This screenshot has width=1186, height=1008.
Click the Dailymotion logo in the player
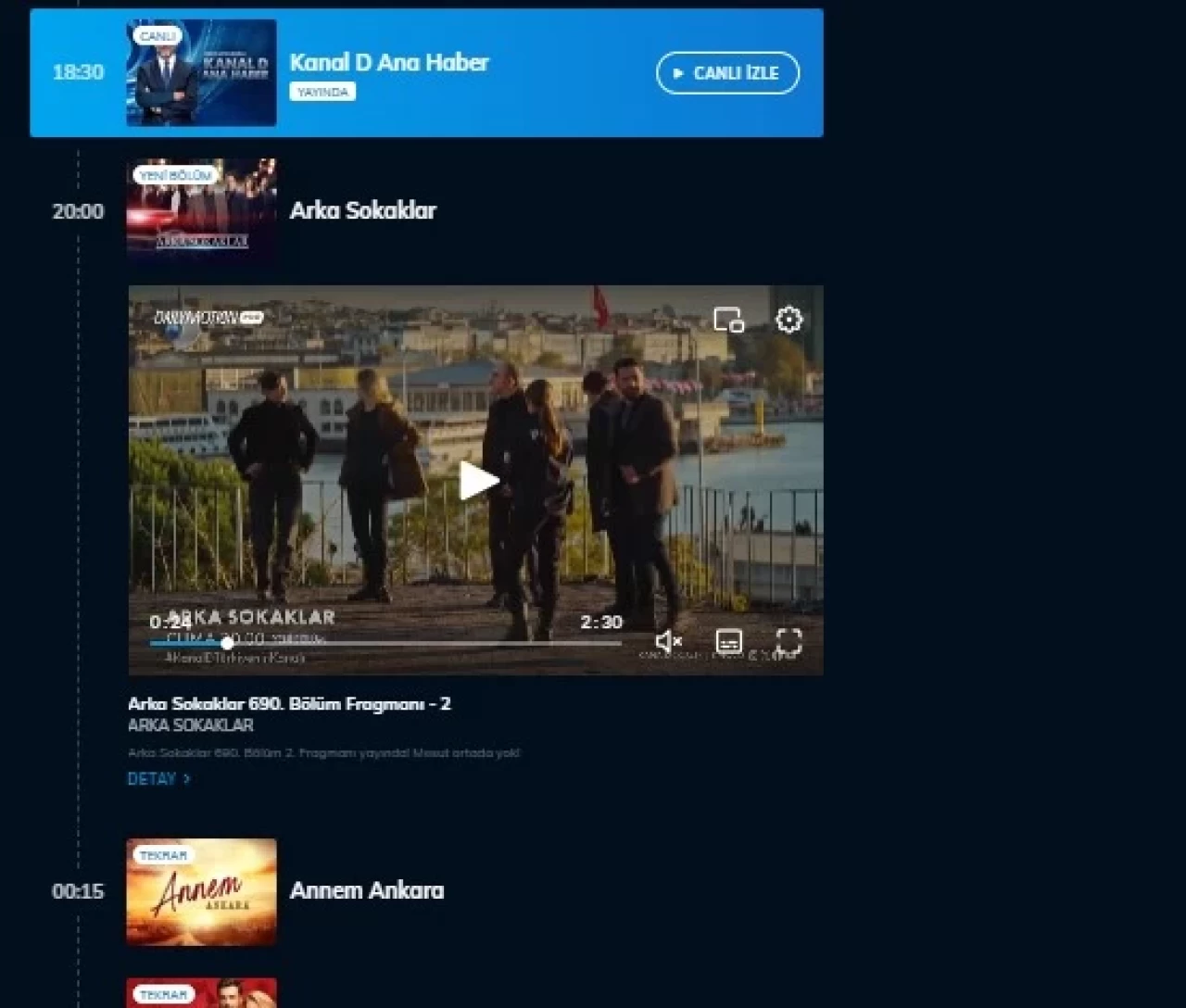click(x=208, y=318)
